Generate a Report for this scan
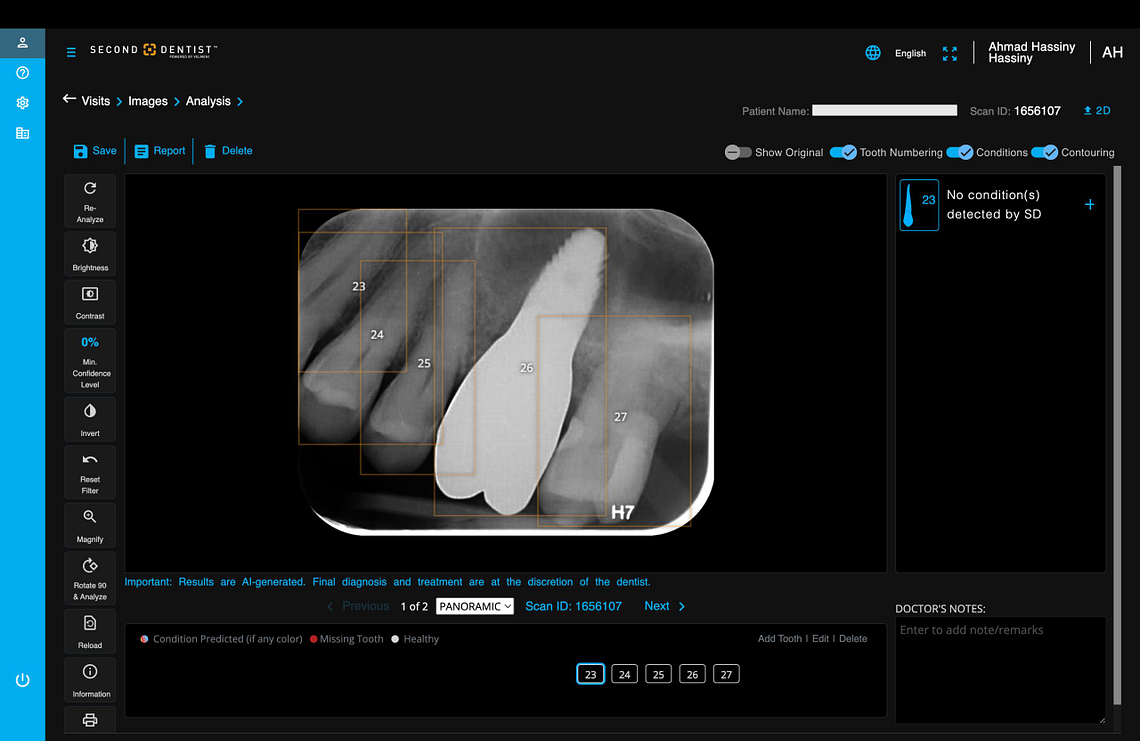This screenshot has height=741, width=1140. coord(159,150)
